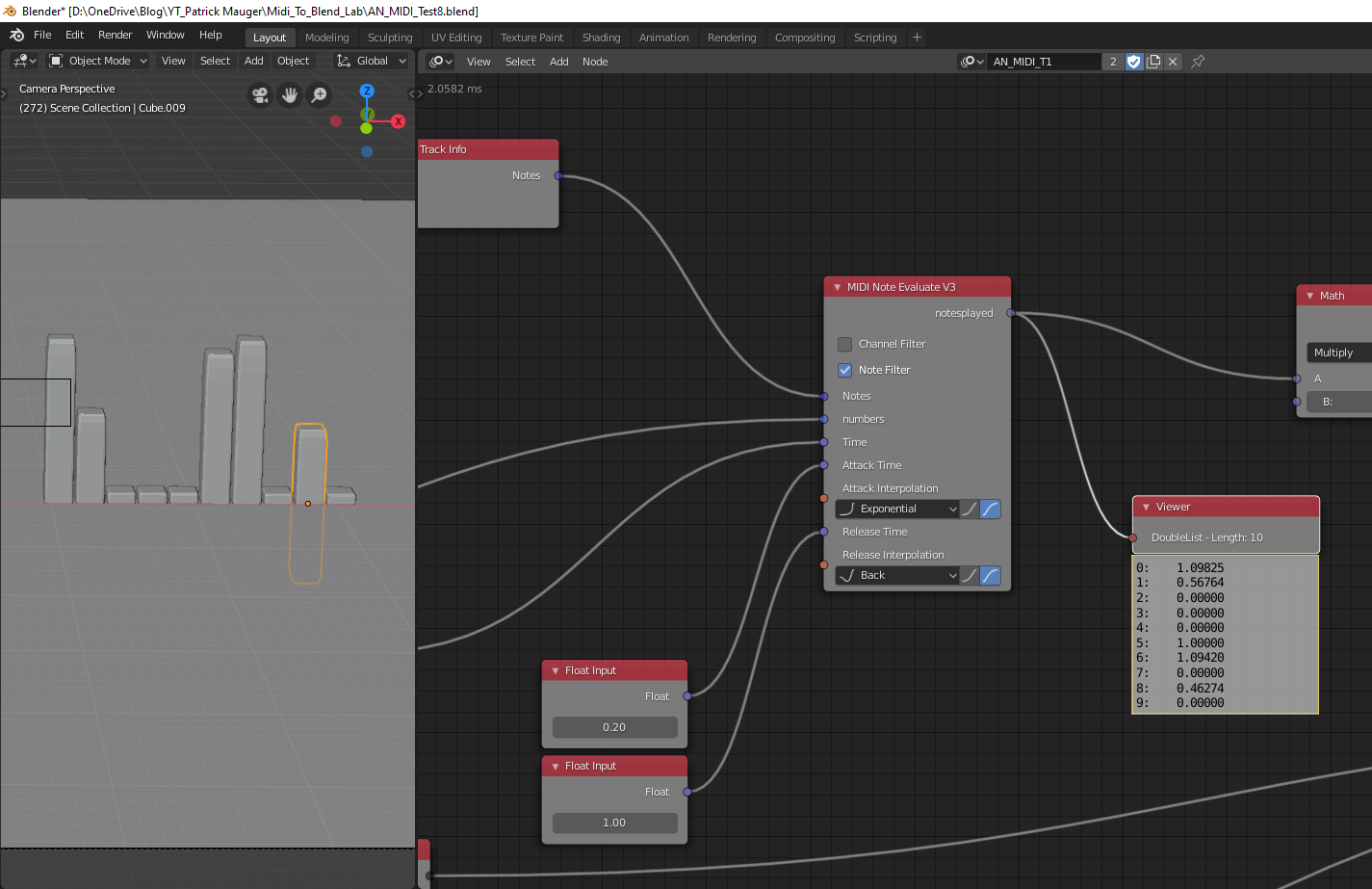
Task: Open the Node menu in node editor
Action: pos(595,61)
